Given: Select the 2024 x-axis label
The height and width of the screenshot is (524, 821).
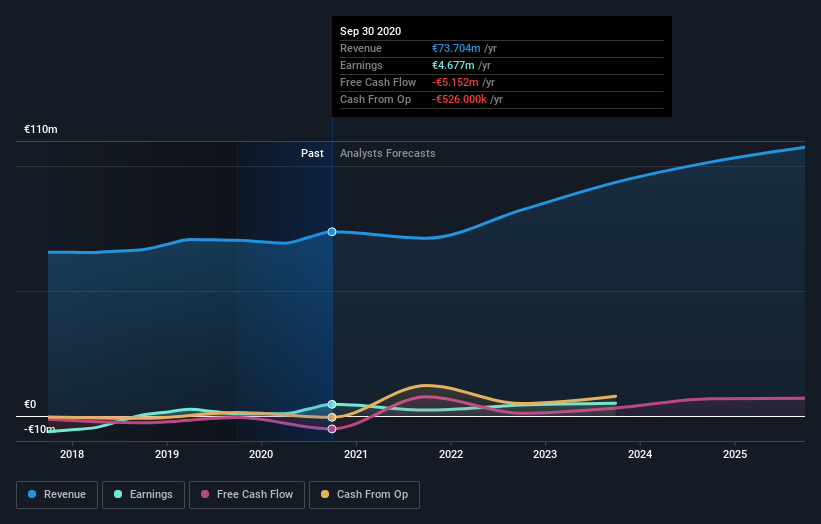Looking at the screenshot, I should (640, 454).
